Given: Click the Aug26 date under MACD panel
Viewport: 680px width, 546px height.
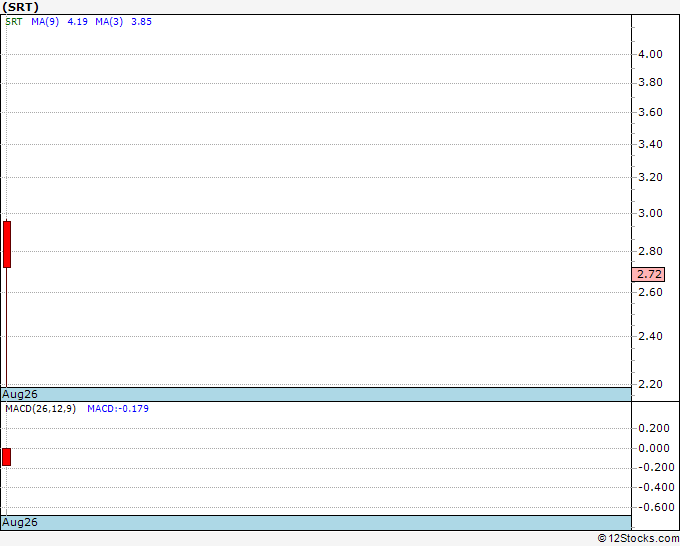Looking at the screenshot, I should pyautogui.click(x=20, y=522).
